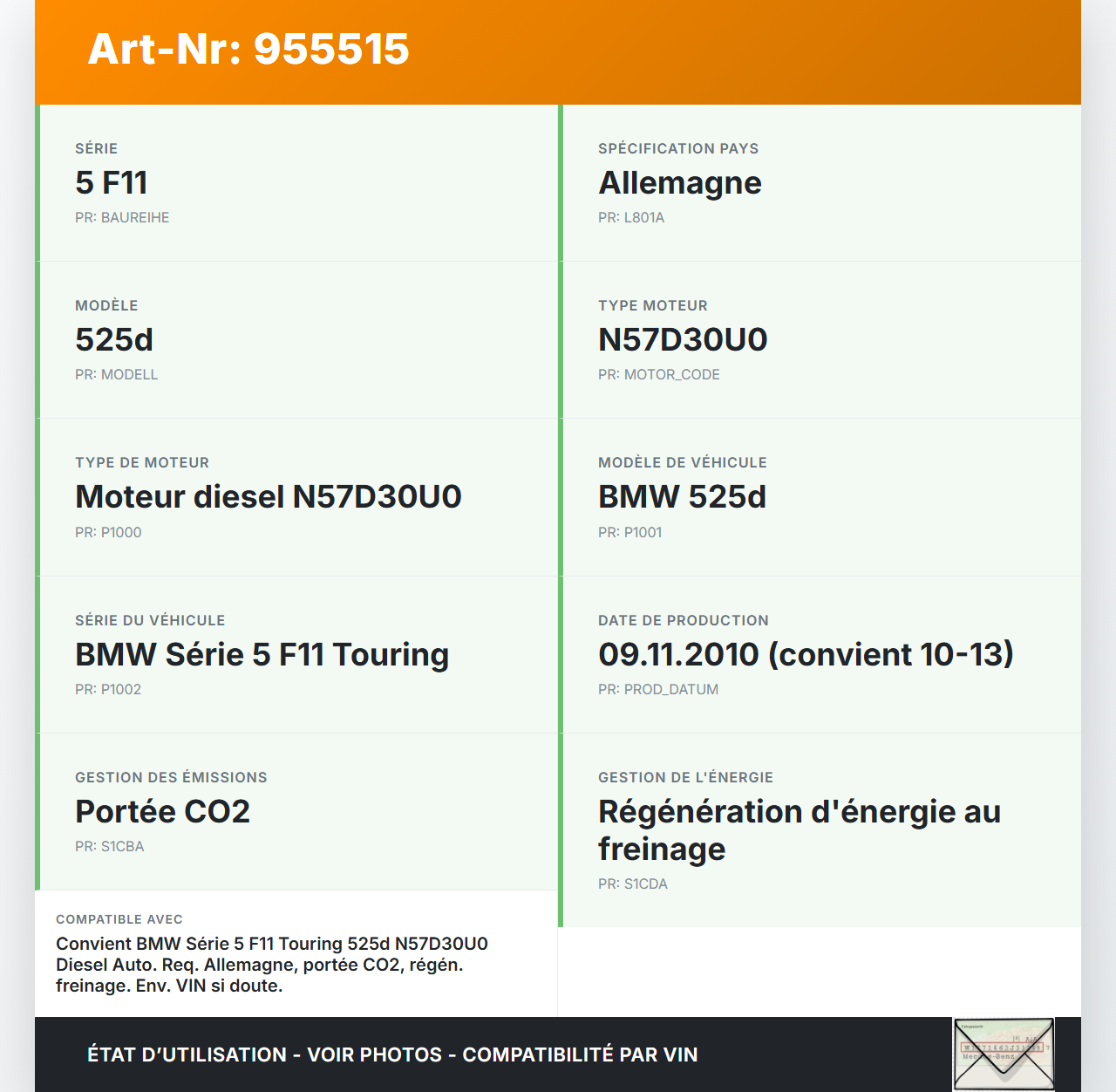Viewport: 1116px width, 1092px height.
Task: Click the Type Moteur N57D30U0 value
Action: pyautogui.click(x=683, y=340)
